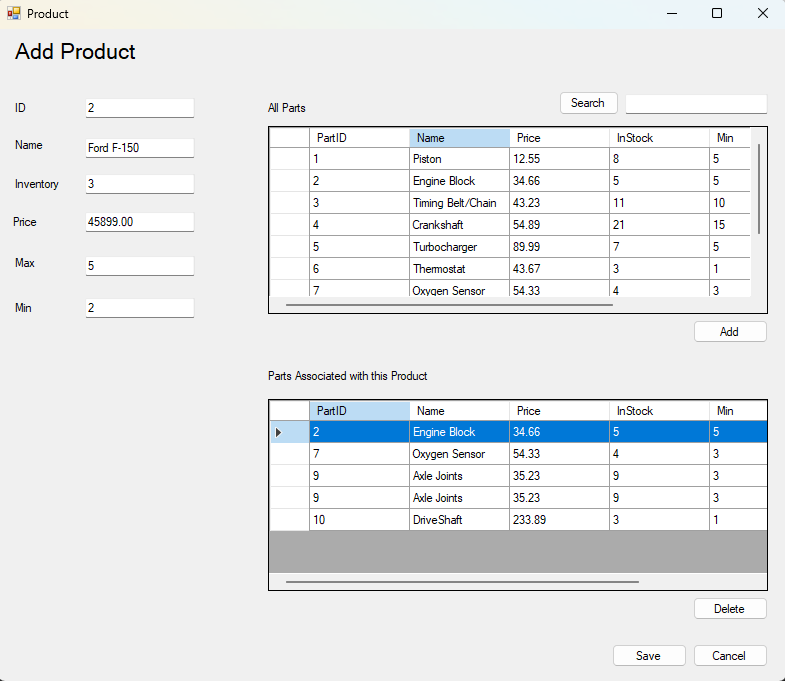
Task: Close the Product window
Action: 762,14
